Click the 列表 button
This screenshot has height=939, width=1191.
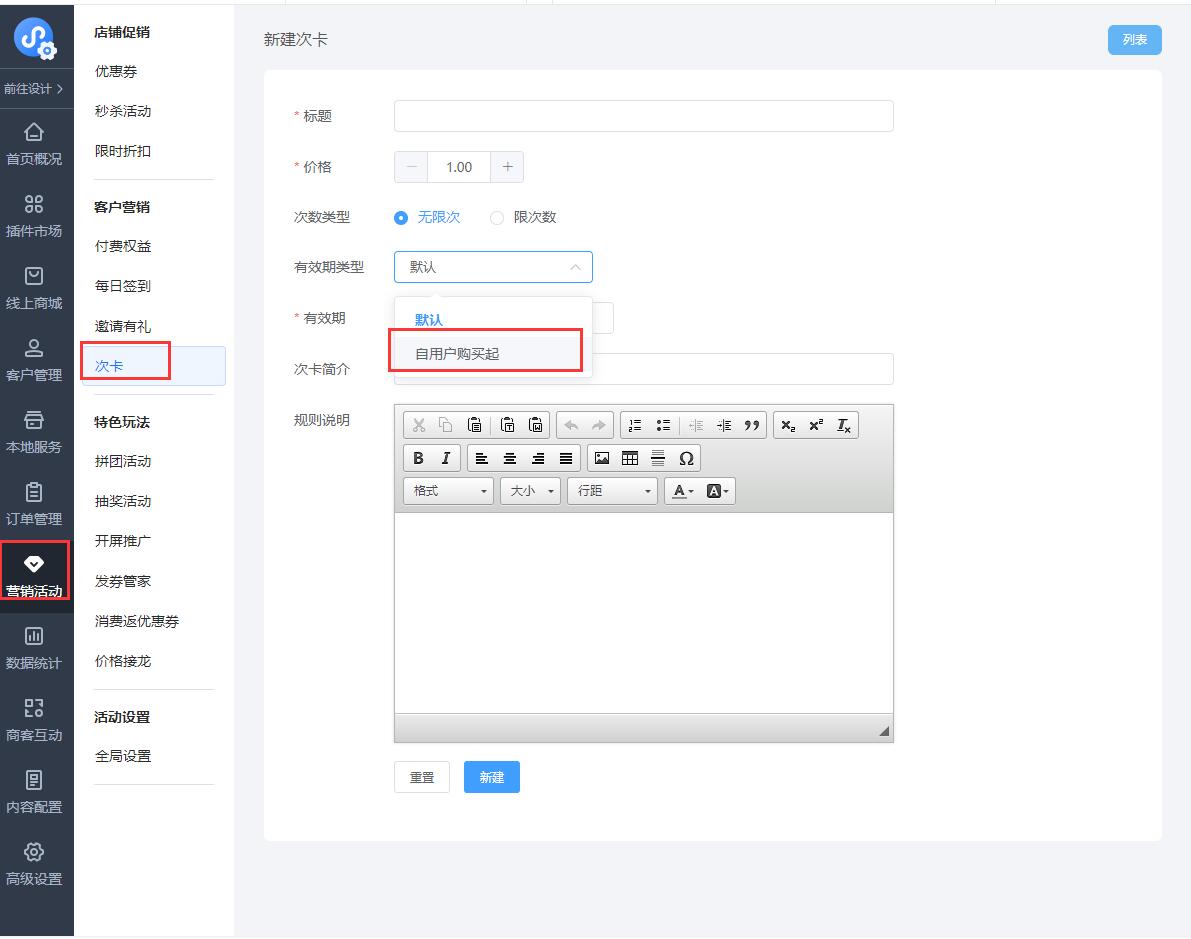coord(1134,40)
